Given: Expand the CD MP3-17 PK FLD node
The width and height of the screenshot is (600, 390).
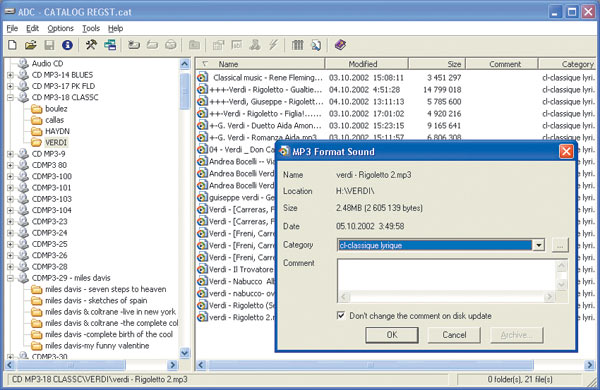Looking at the screenshot, I should (x=10, y=86).
